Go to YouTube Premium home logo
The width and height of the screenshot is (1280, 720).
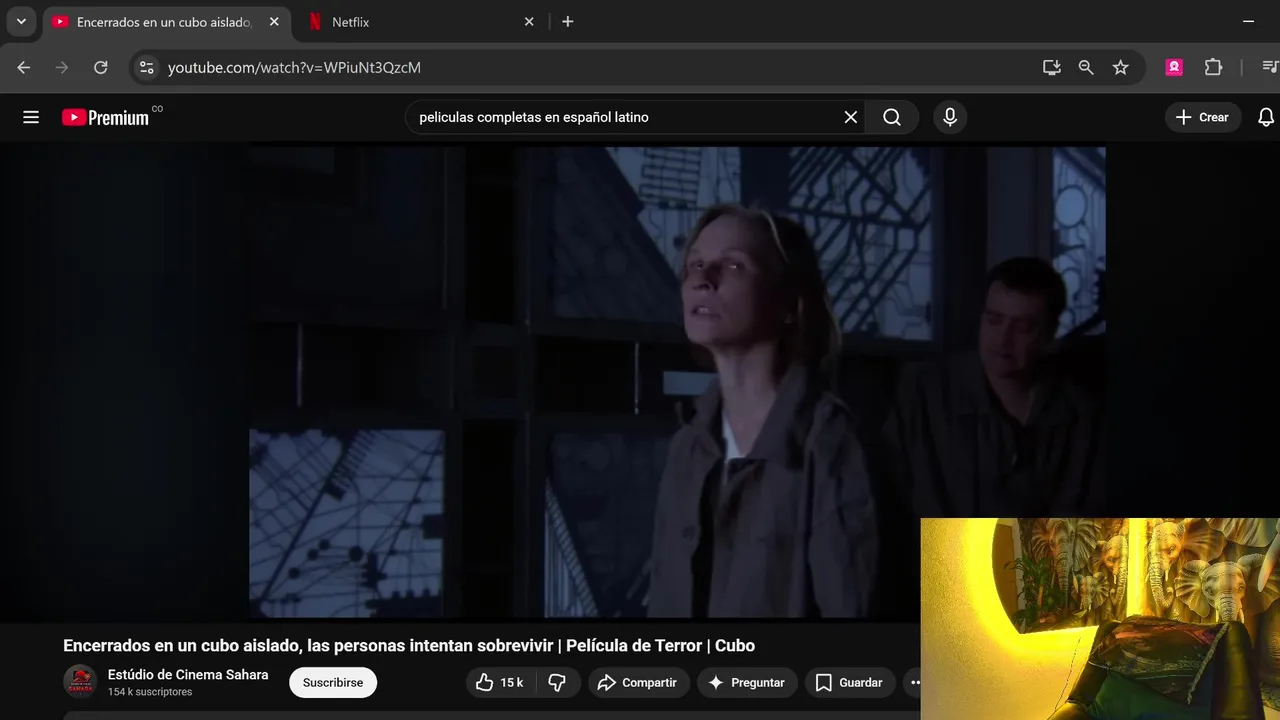point(105,117)
